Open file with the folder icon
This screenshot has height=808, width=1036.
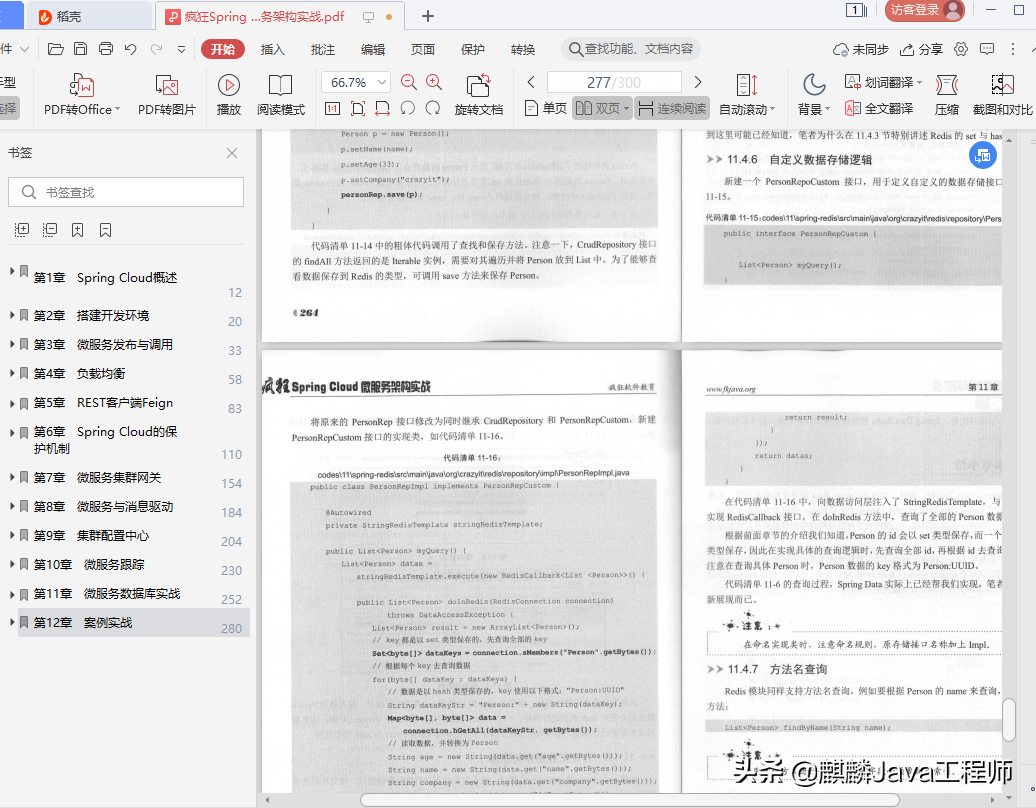pyautogui.click(x=56, y=49)
